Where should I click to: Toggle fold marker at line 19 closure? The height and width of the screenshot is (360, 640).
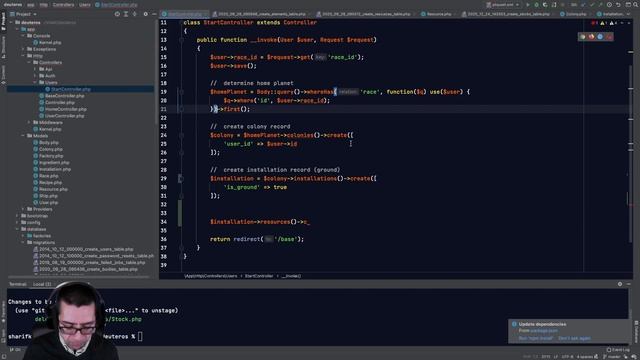(181, 92)
